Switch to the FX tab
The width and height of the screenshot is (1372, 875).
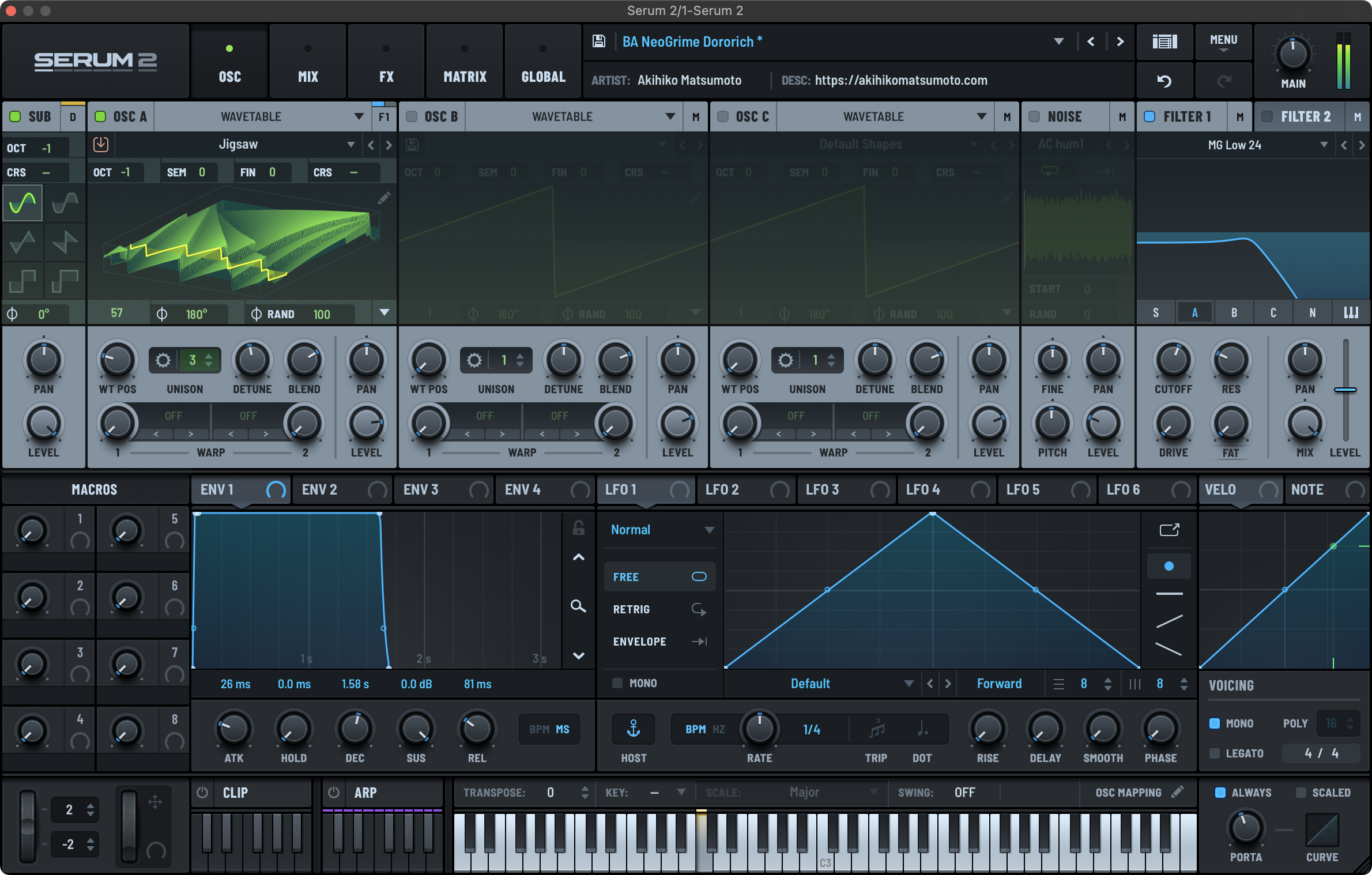tap(386, 62)
